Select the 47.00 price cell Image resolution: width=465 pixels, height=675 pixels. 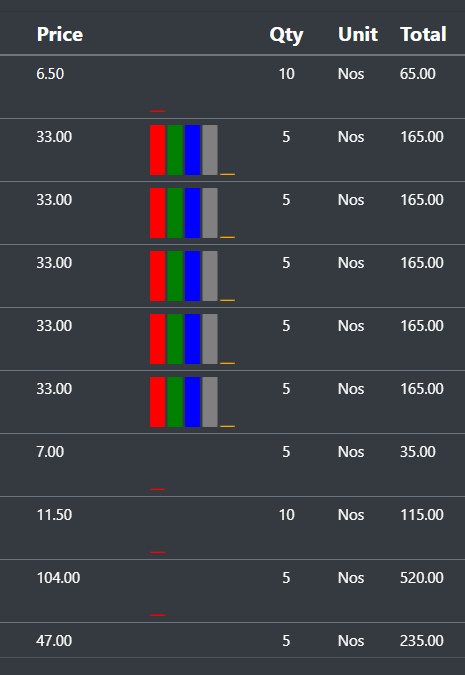click(x=54, y=641)
